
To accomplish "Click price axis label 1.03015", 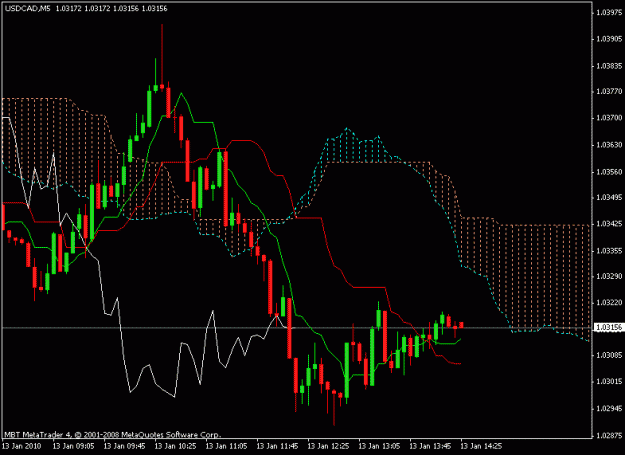I will tap(609, 382).
